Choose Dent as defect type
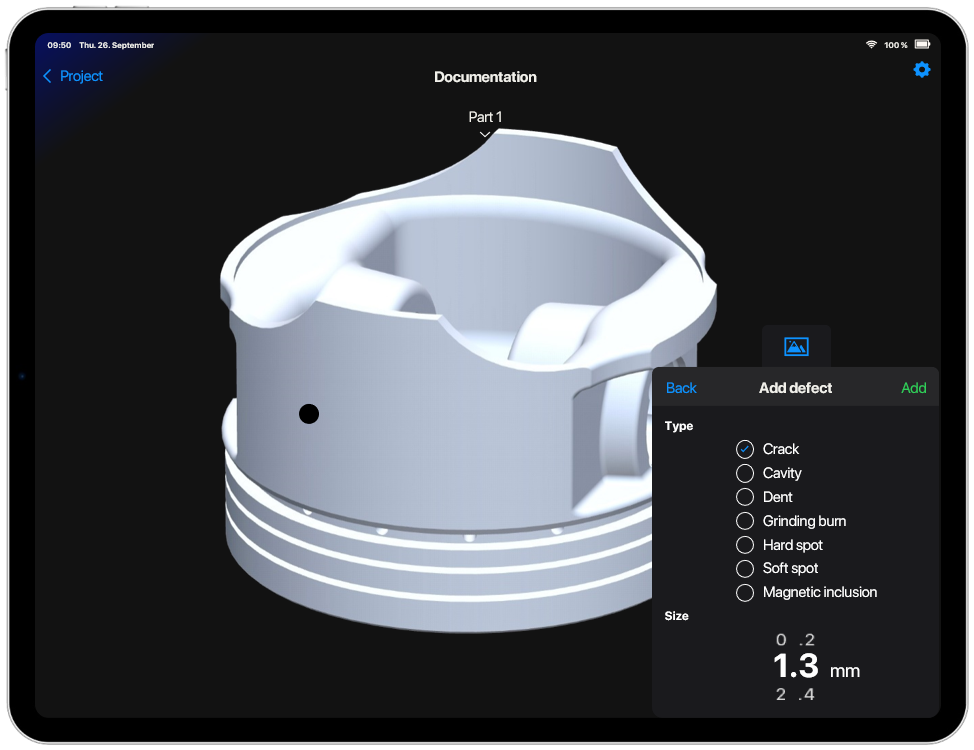974x750 pixels. [x=745, y=497]
